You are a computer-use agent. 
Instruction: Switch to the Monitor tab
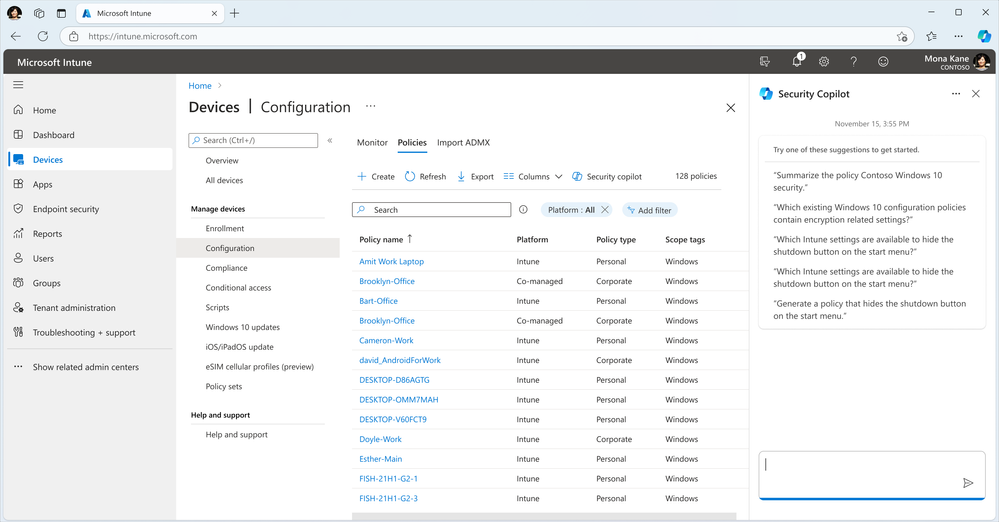(372, 143)
